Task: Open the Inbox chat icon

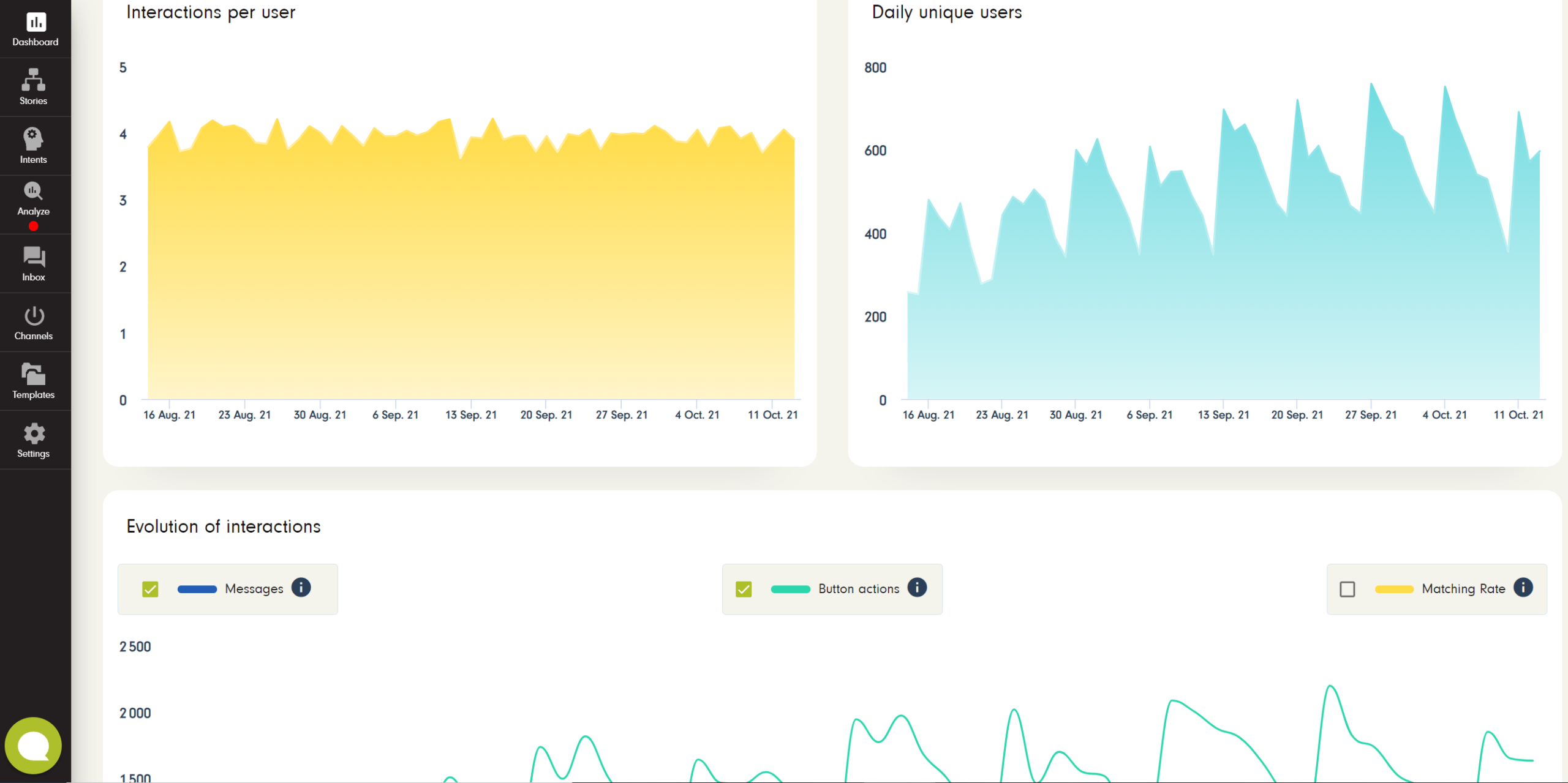Action: 34,257
